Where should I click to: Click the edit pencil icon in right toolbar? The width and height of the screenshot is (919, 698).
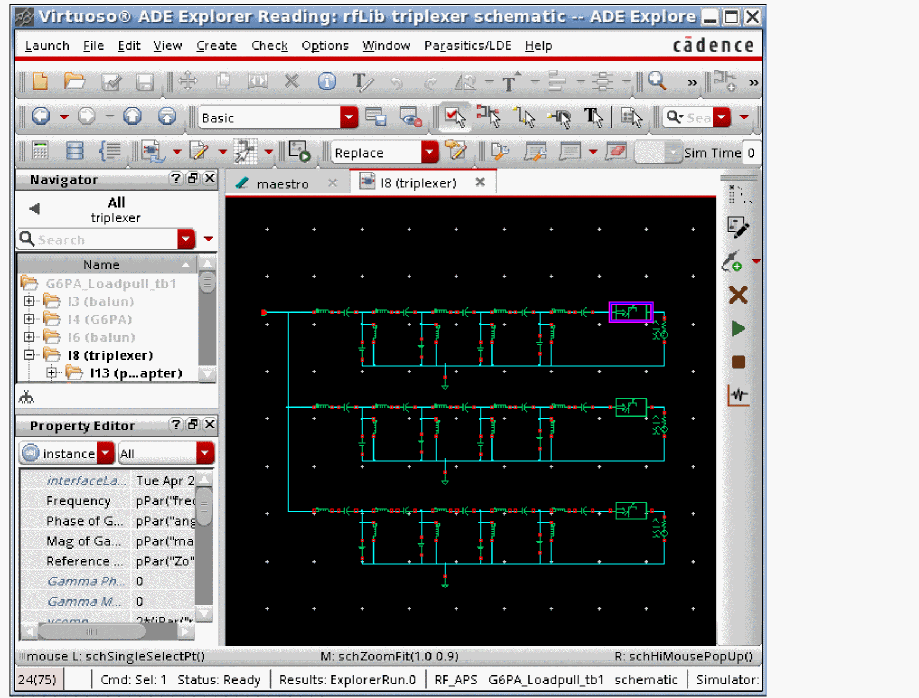pyautogui.click(x=738, y=227)
